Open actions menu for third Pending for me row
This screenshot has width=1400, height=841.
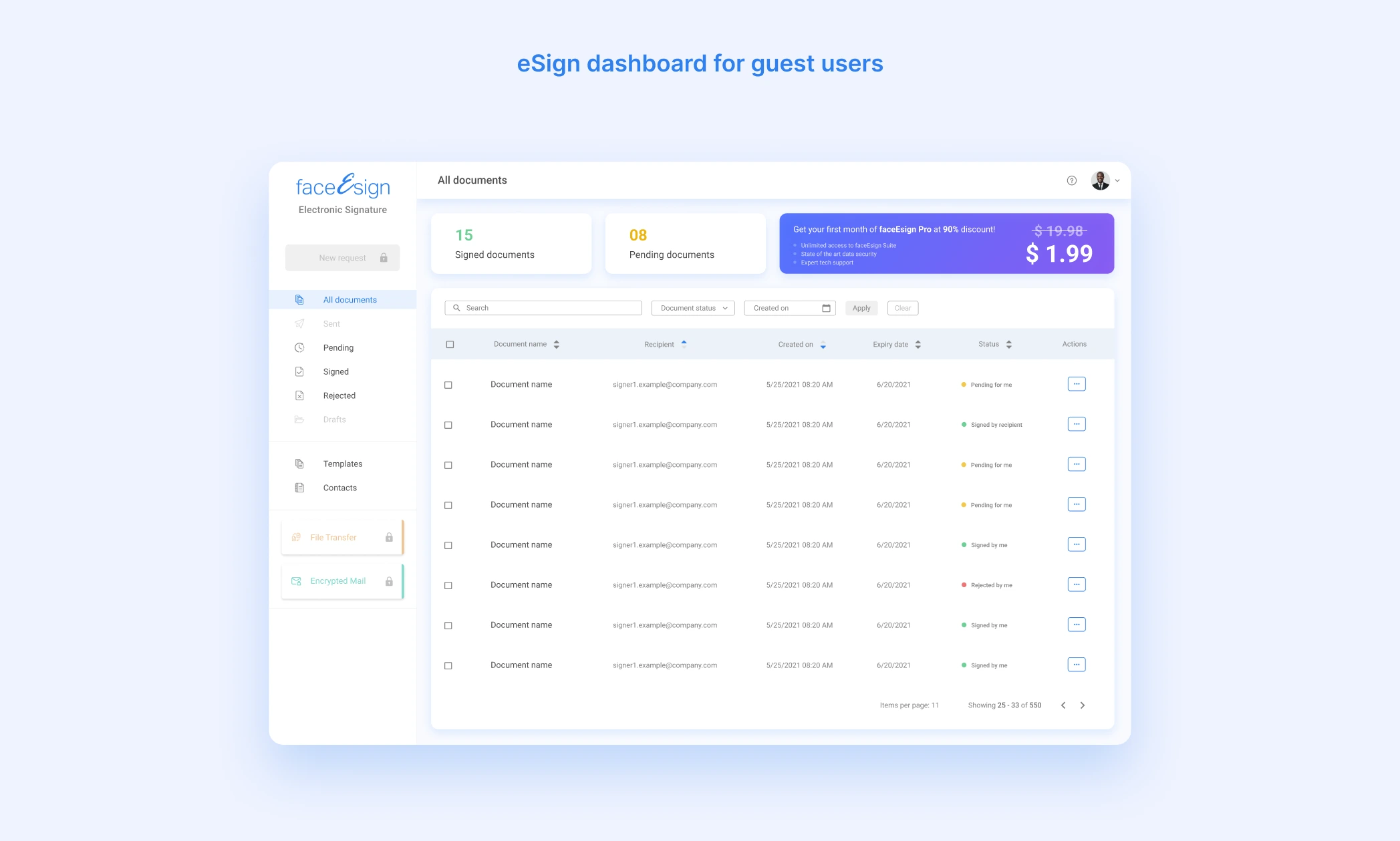(1077, 504)
